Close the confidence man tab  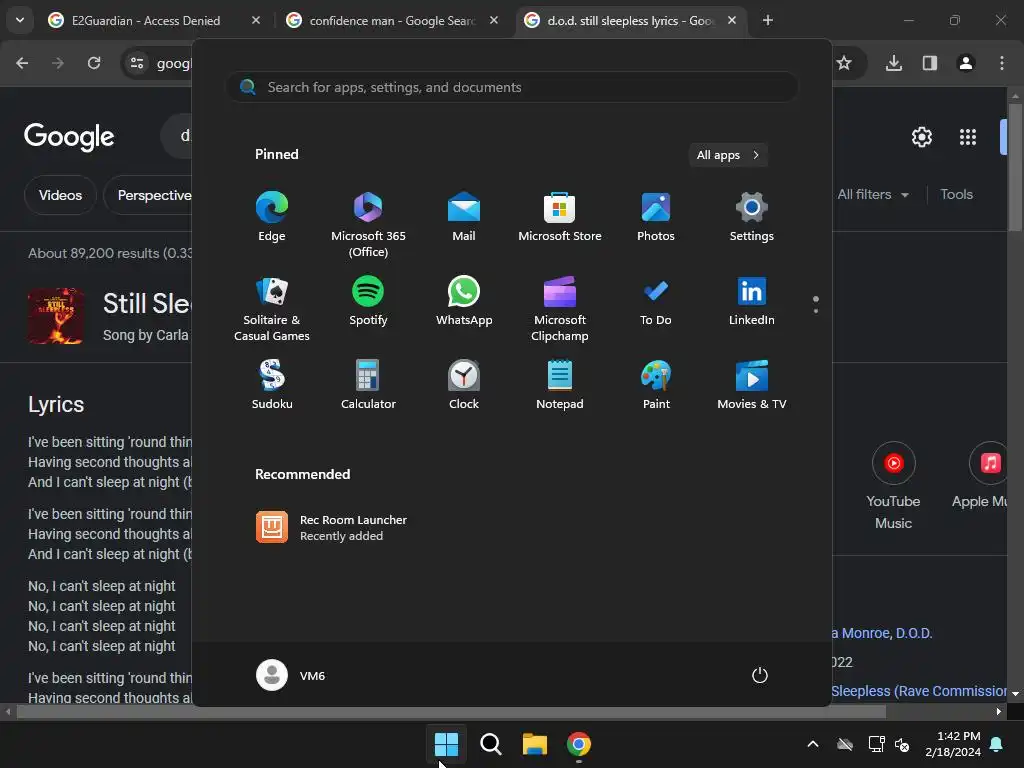coord(494,20)
